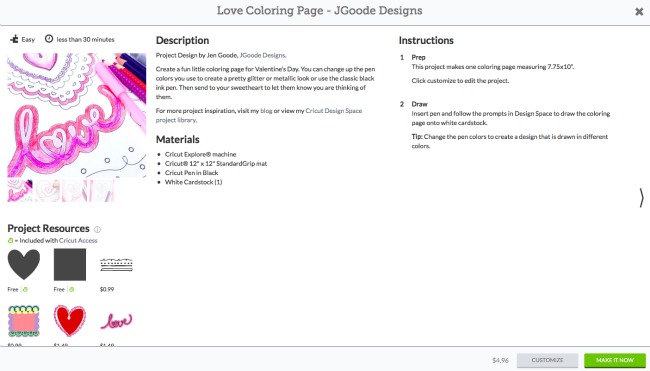Select the gray square resource image
Viewport: 650px width, 371px height.
(x=70, y=264)
